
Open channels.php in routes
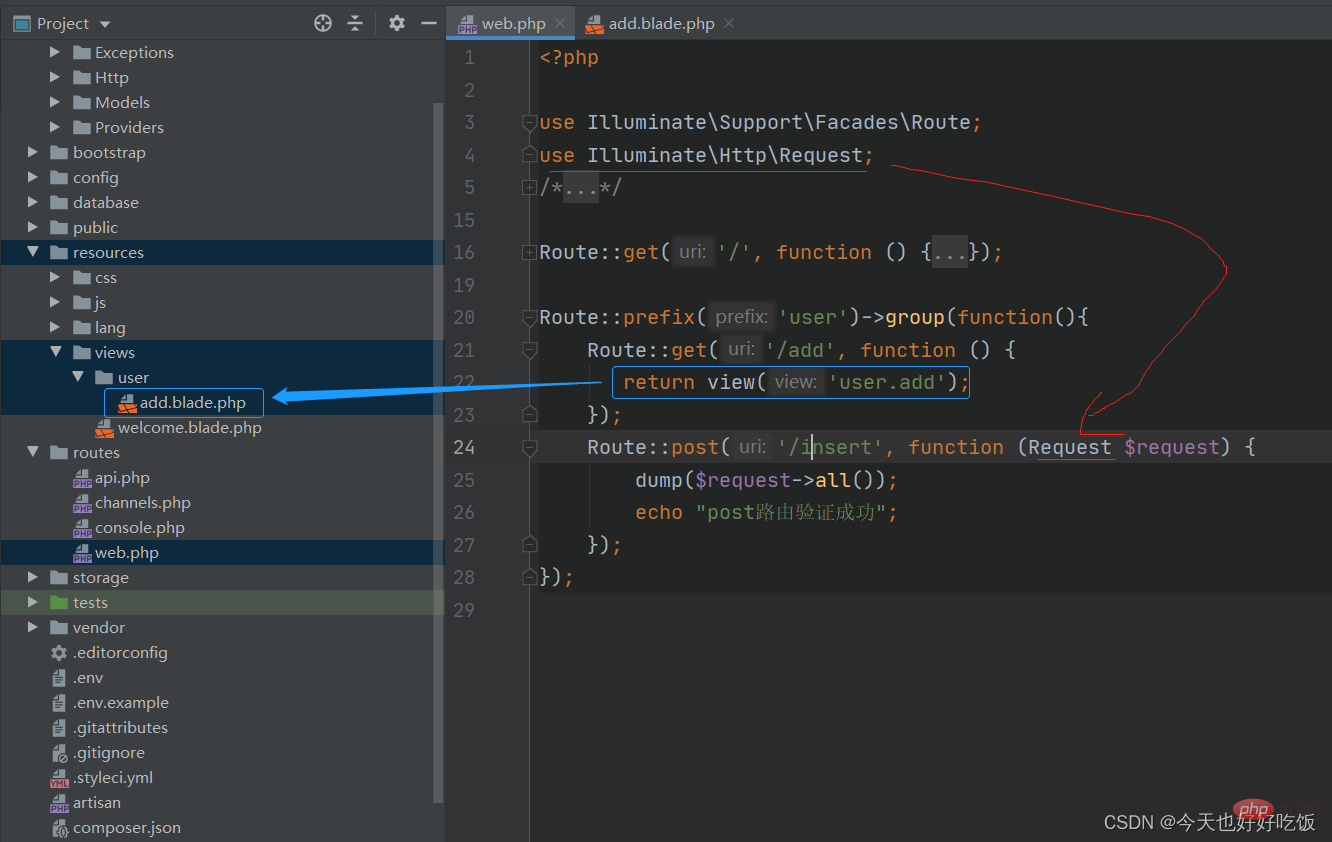click(142, 502)
